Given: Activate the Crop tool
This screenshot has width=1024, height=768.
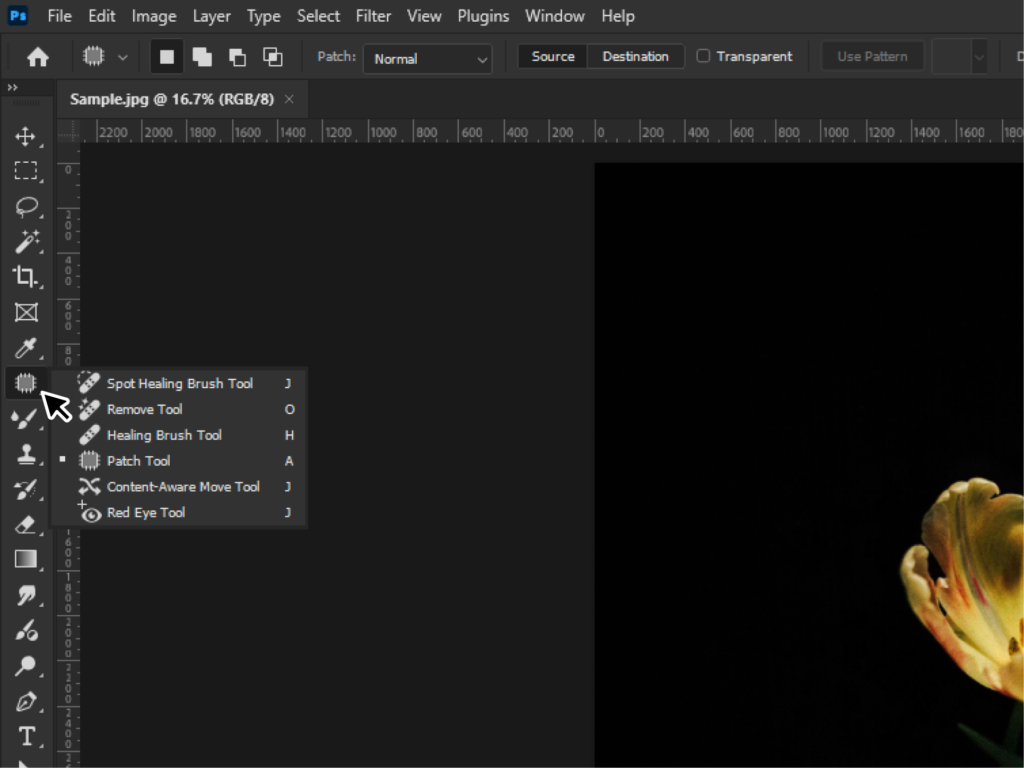Looking at the screenshot, I should (x=27, y=277).
